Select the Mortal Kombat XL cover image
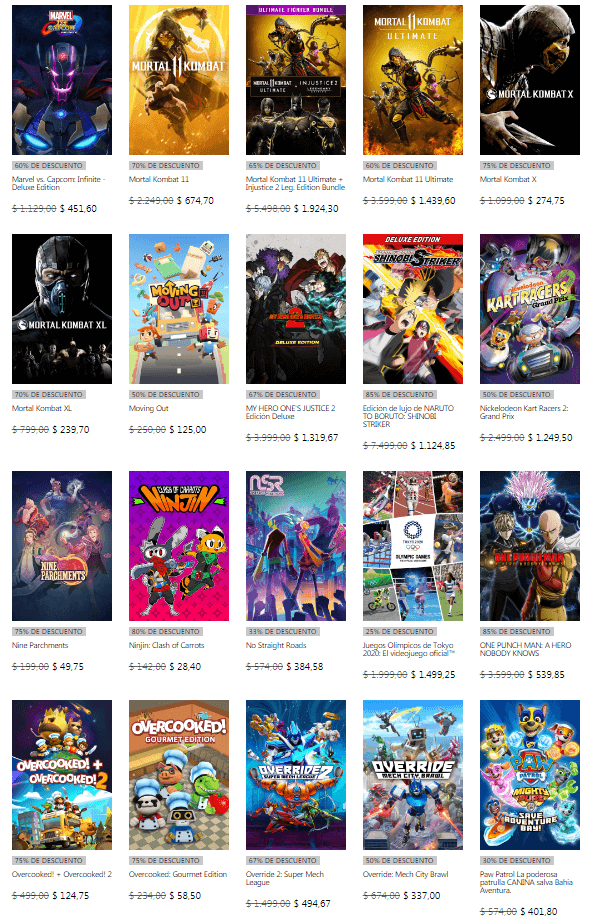597x922 pixels. click(x=62, y=309)
